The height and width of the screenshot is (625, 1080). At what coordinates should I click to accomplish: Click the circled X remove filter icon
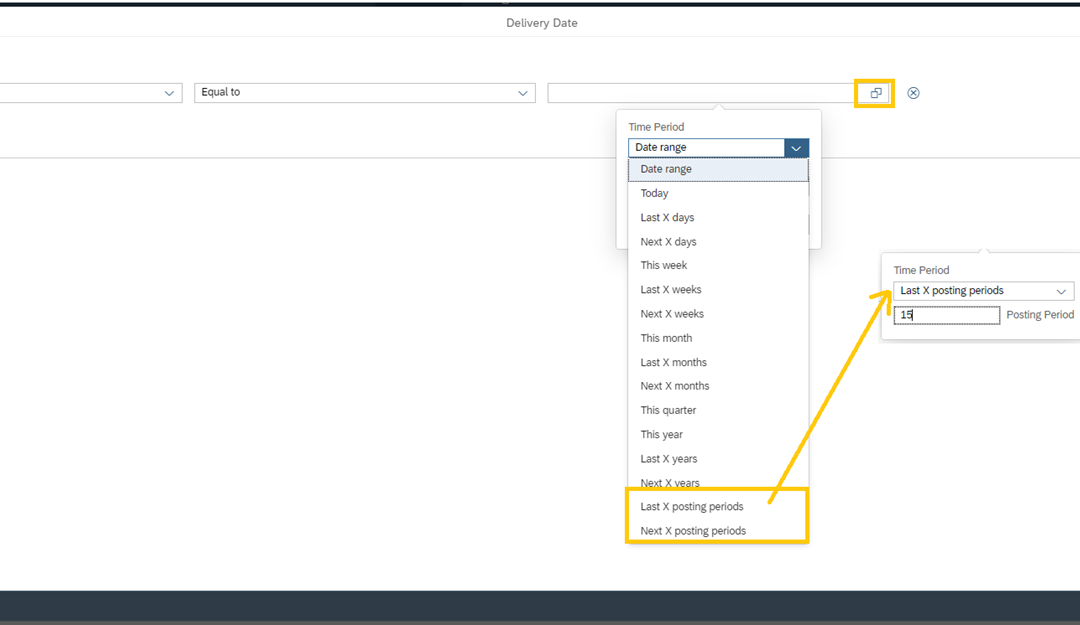coord(913,93)
